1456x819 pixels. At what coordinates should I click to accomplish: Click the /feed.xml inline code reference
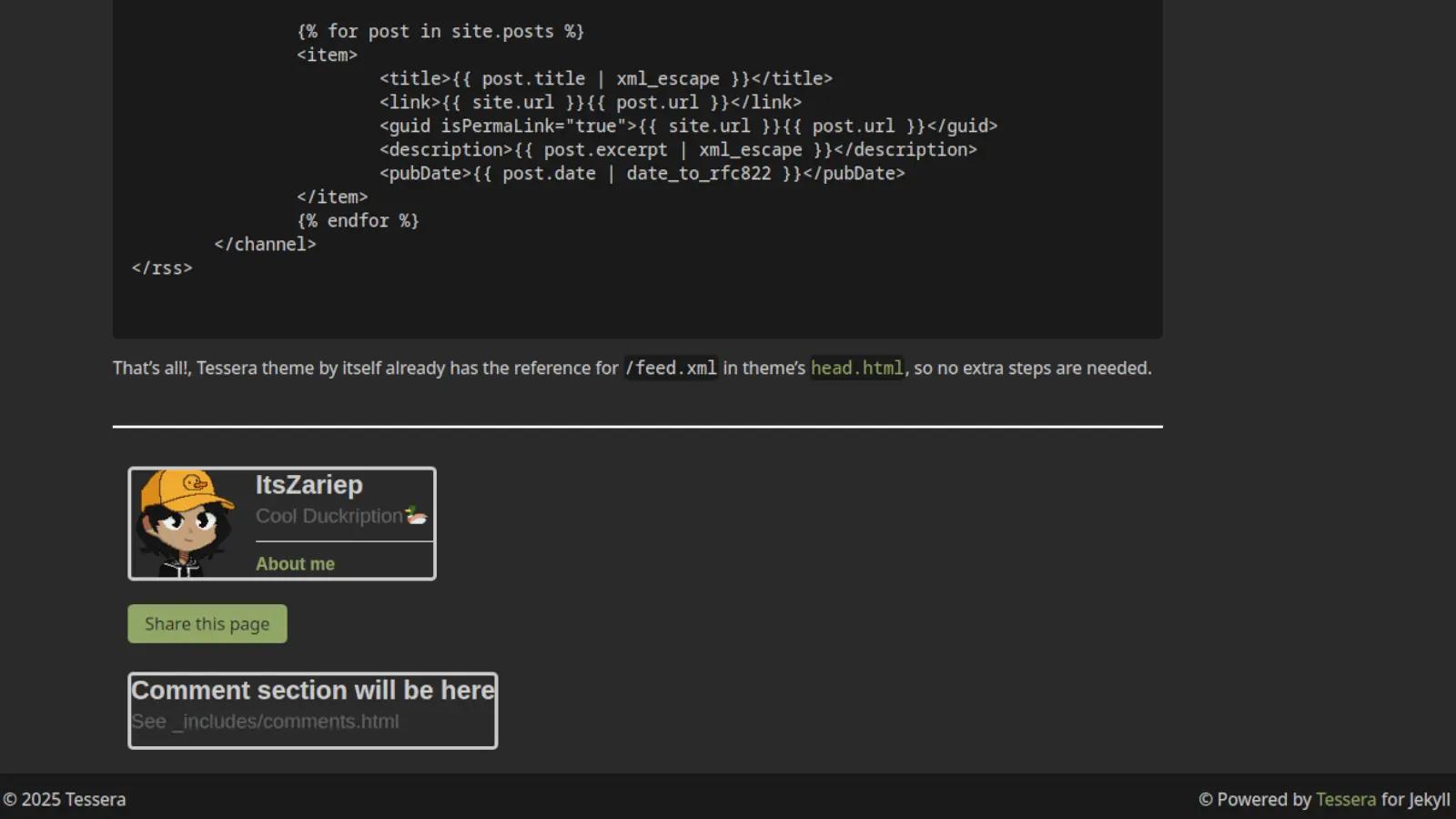pos(671,369)
